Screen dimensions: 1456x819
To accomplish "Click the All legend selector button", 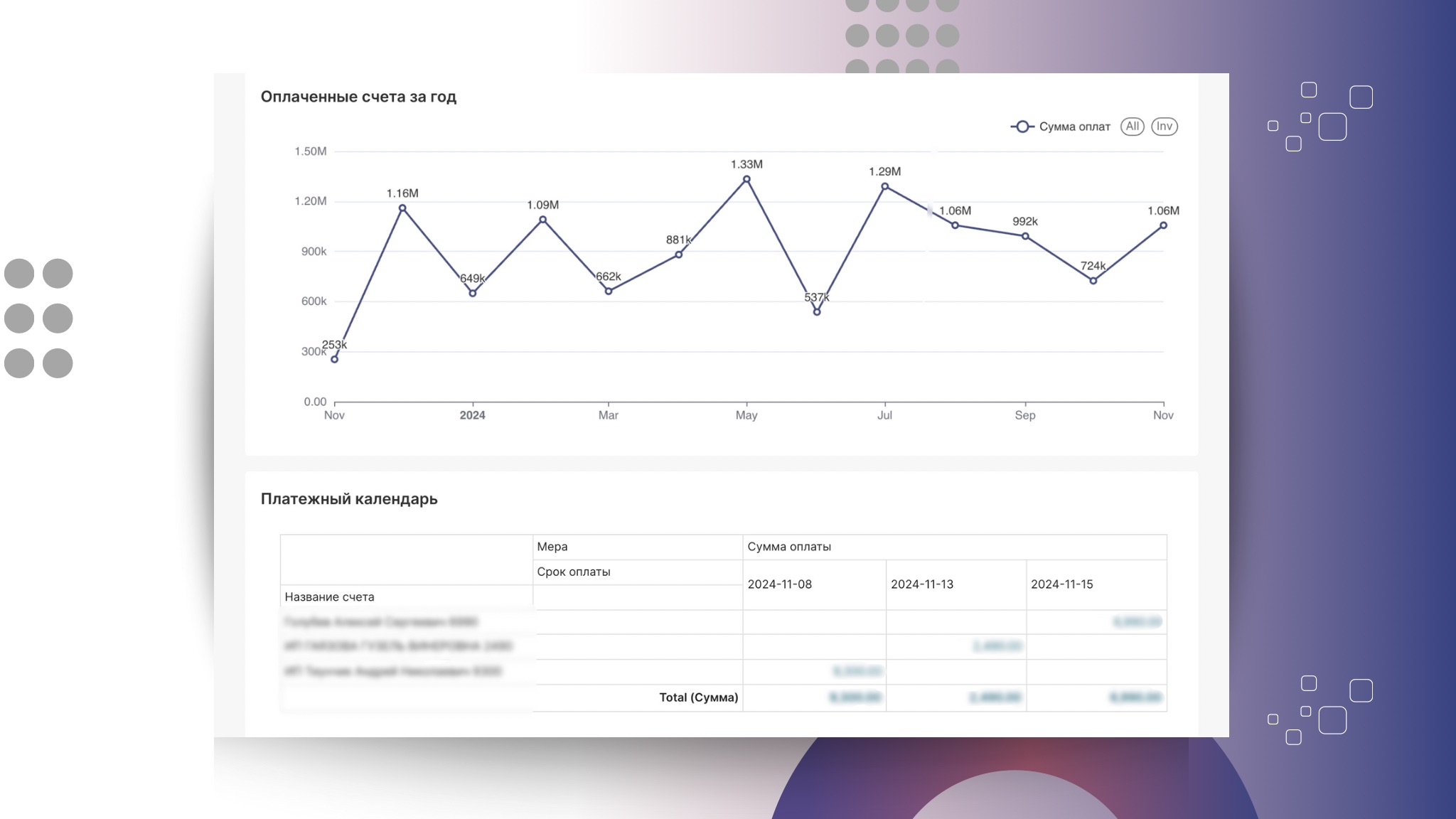I will pyautogui.click(x=1132, y=127).
